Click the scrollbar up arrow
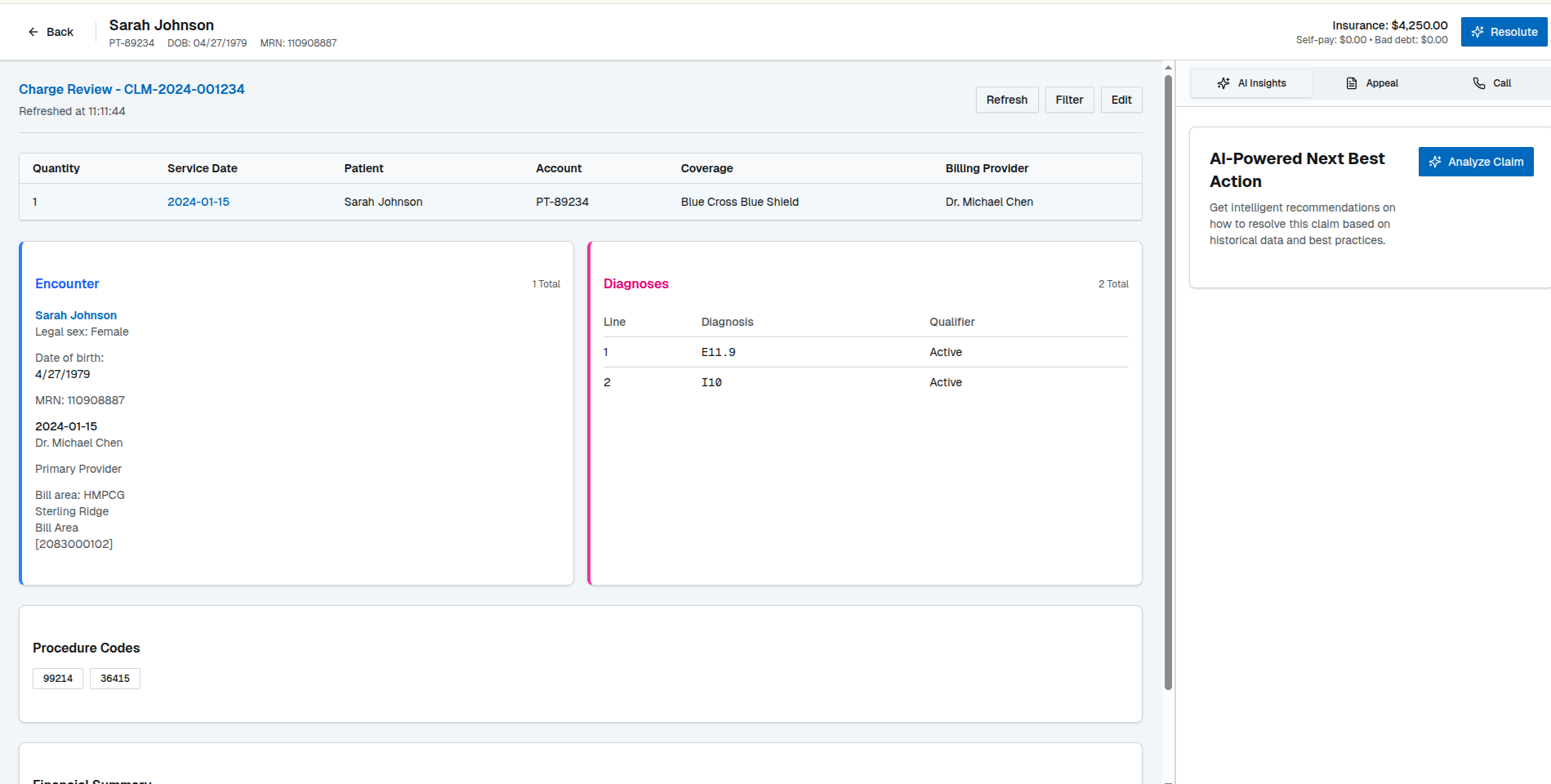The width and height of the screenshot is (1551, 784). tap(1168, 67)
